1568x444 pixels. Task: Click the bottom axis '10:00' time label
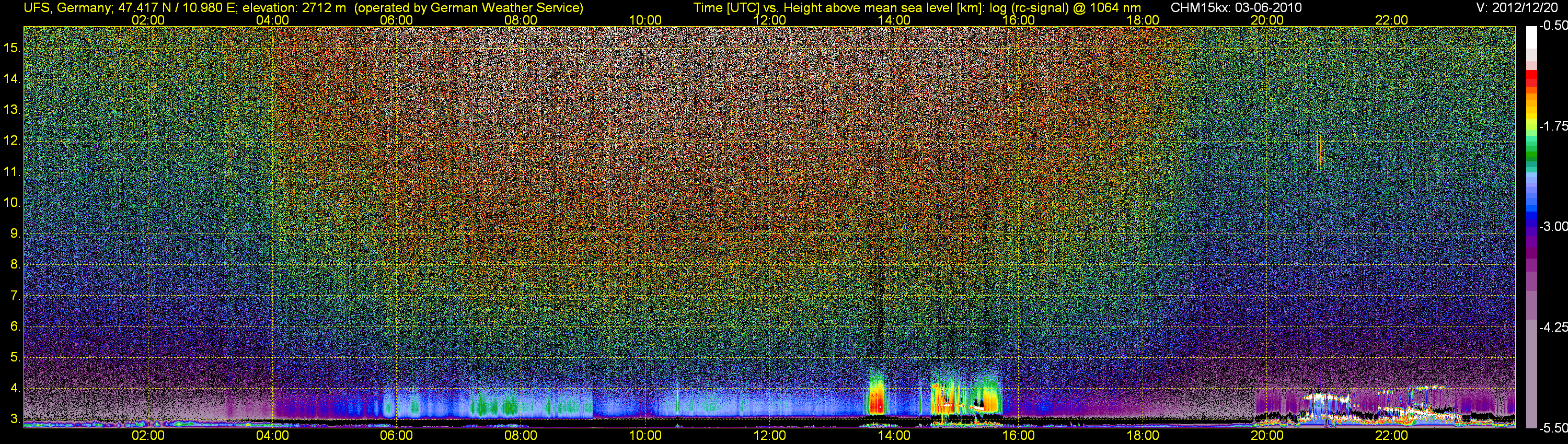645,436
